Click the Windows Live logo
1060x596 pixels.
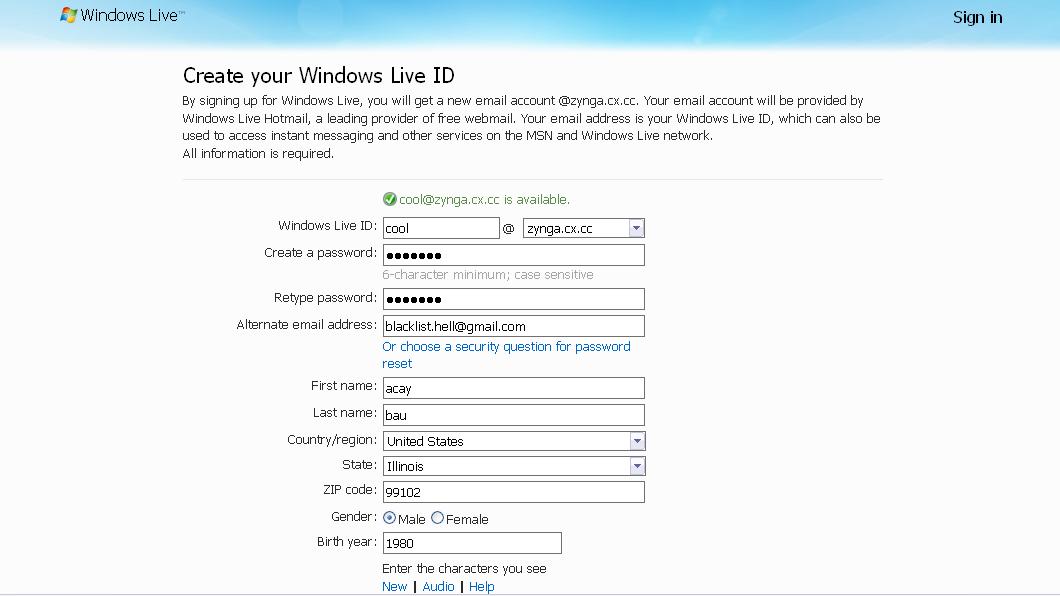(122, 16)
